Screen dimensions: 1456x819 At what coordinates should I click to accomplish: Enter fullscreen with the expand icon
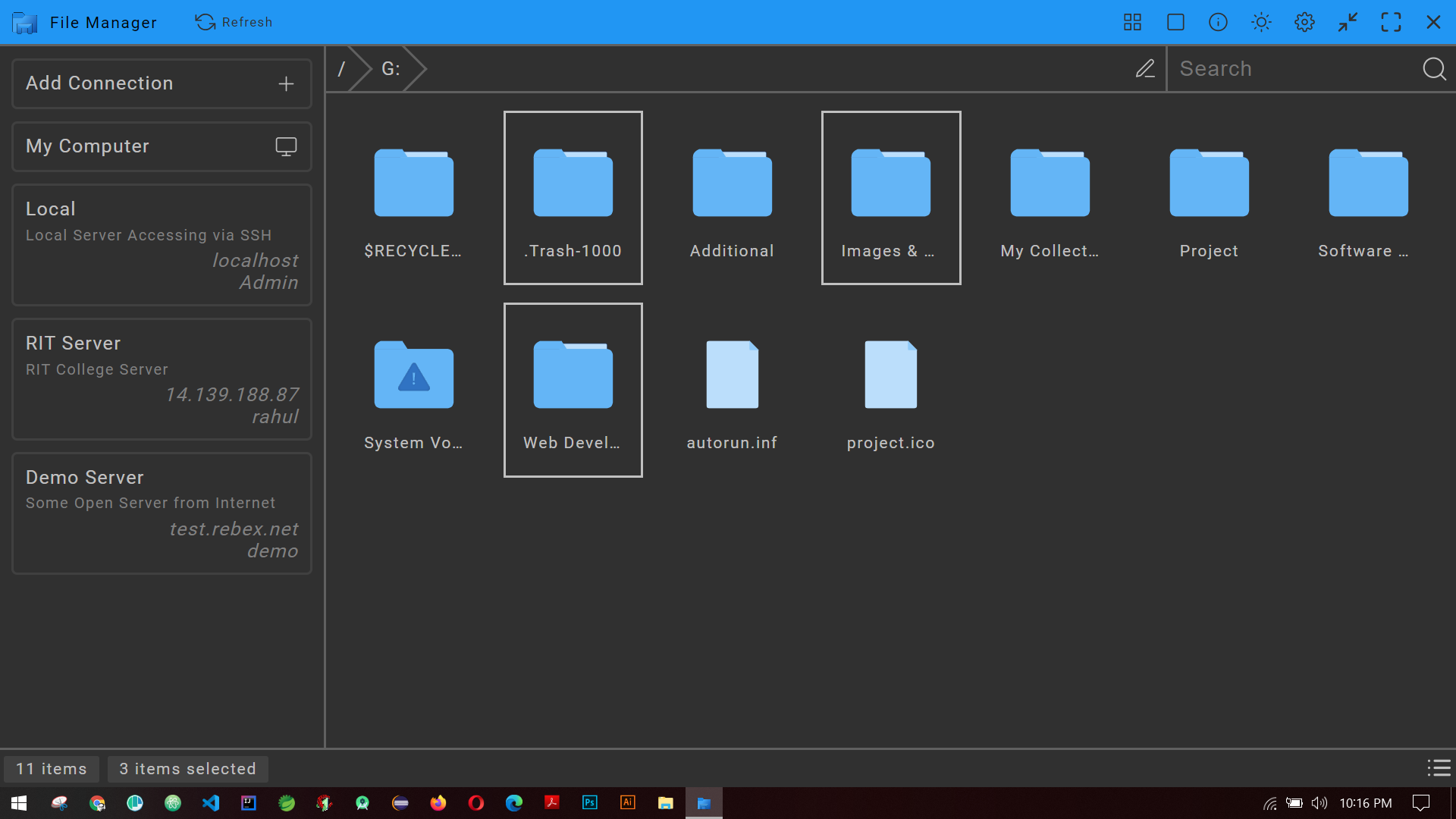[x=1392, y=22]
